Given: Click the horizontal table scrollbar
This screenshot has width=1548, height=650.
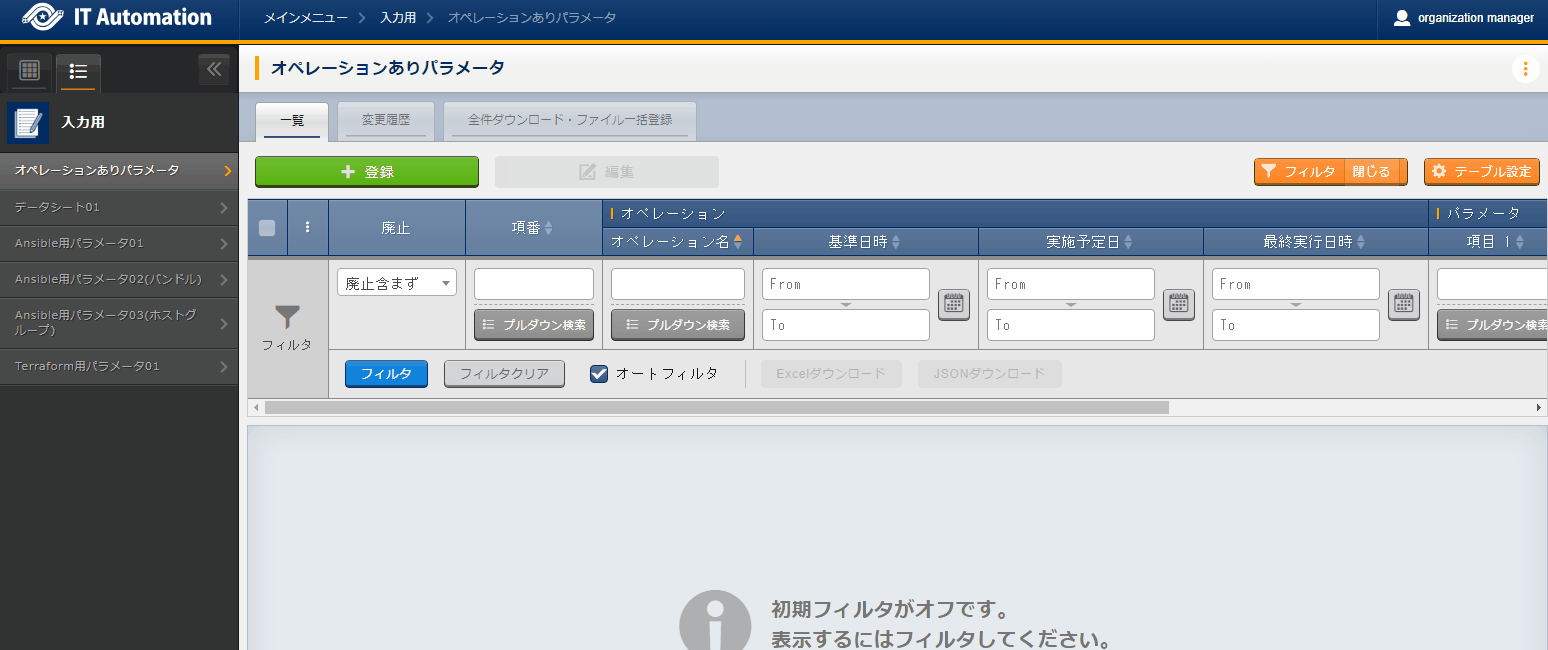Looking at the screenshot, I should (716, 408).
